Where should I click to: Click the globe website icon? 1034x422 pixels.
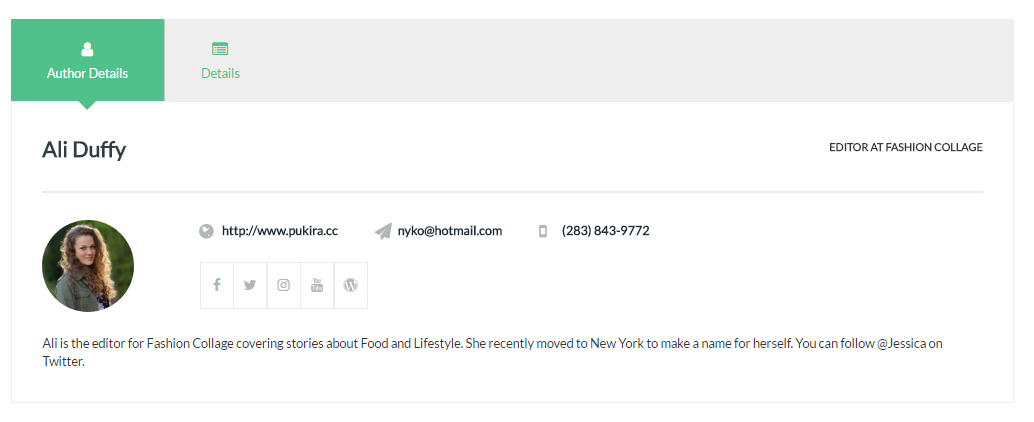(206, 231)
